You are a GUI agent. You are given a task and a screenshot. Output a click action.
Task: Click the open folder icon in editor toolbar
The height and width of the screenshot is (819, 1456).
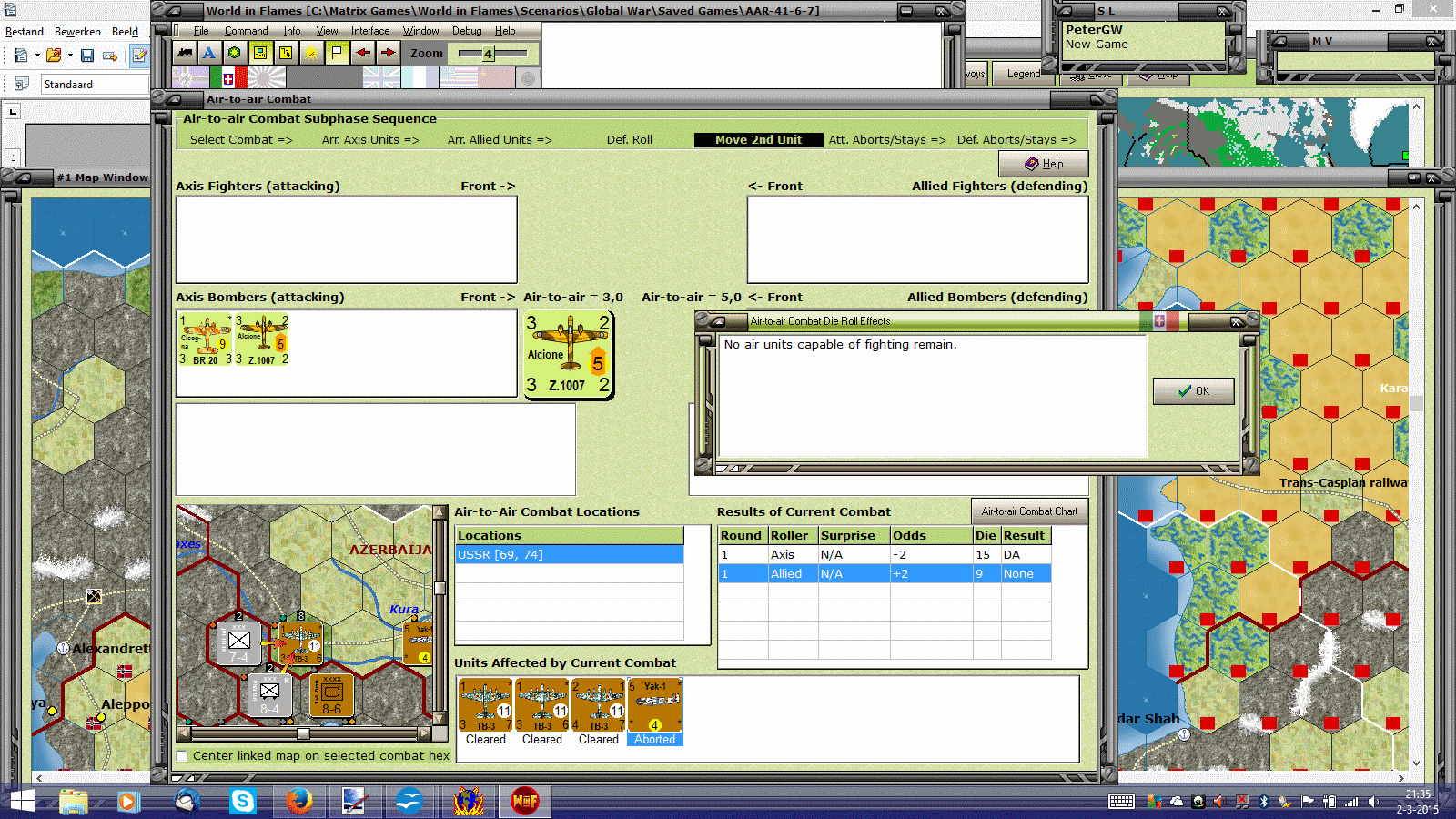(54, 56)
